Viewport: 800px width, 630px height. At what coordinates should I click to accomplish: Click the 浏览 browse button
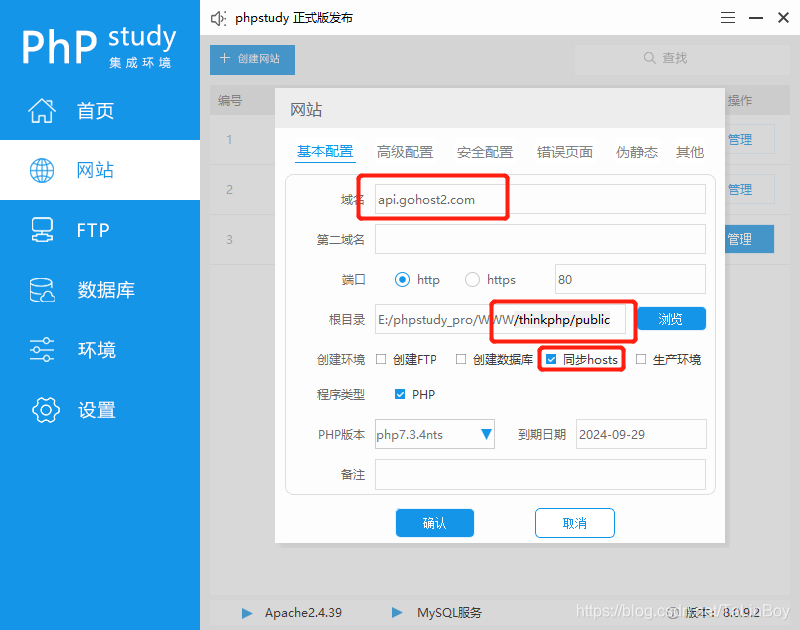tap(671, 319)
